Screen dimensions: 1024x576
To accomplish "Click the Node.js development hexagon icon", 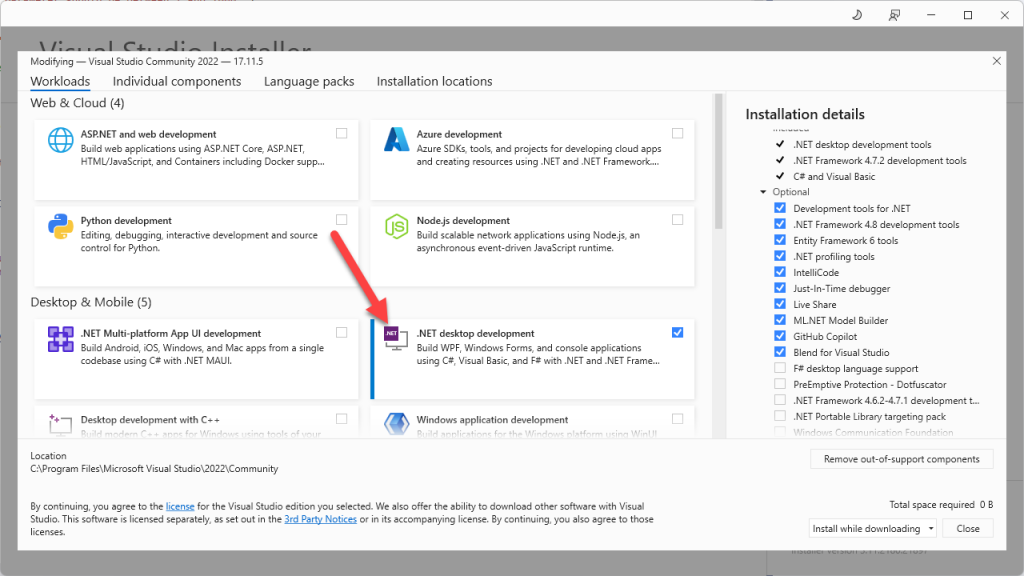I will click(396, 227).
